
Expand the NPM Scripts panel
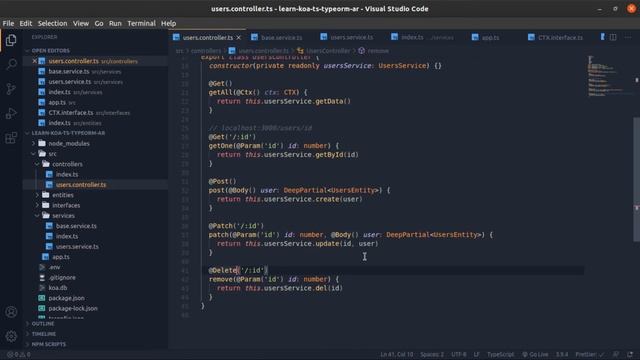click(x=48, y=344)
